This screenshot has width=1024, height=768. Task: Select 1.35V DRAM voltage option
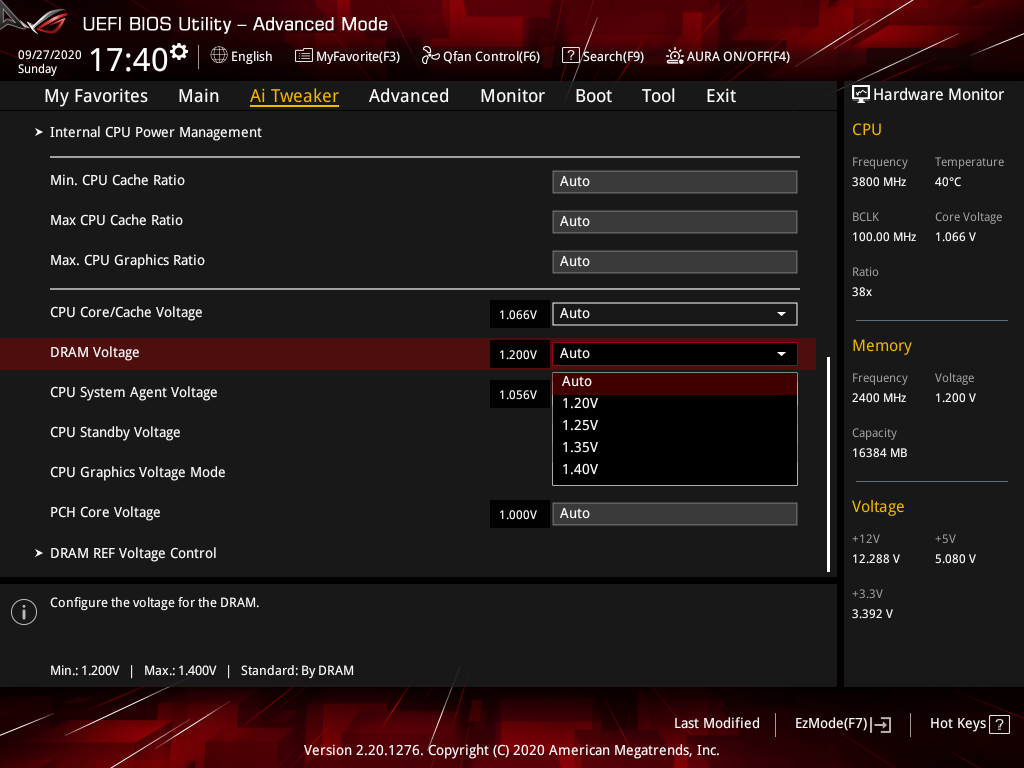pos(675,447)
